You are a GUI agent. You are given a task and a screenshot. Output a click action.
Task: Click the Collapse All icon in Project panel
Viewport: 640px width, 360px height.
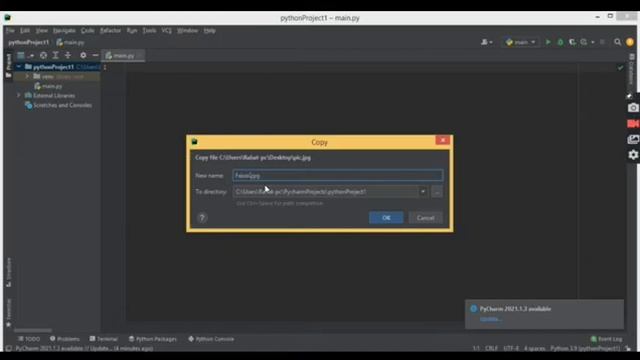coord(68,56)
